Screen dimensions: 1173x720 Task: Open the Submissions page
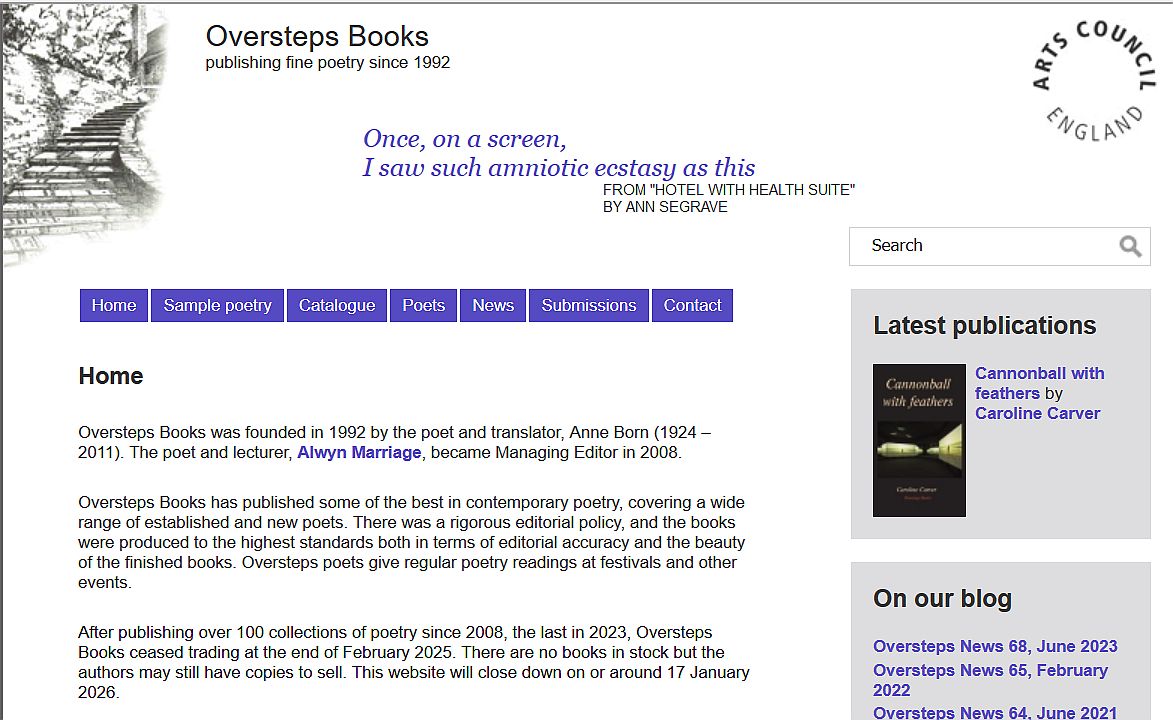588,306
